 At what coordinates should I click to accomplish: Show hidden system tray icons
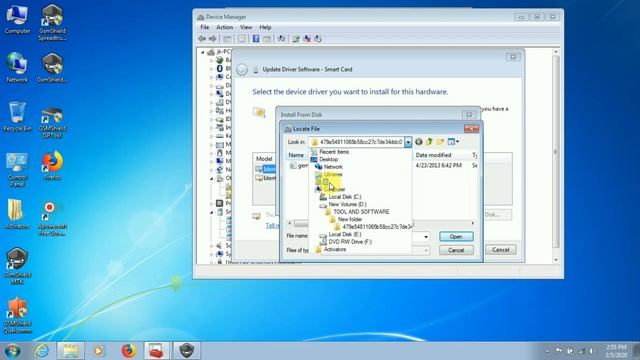point(547,351)
